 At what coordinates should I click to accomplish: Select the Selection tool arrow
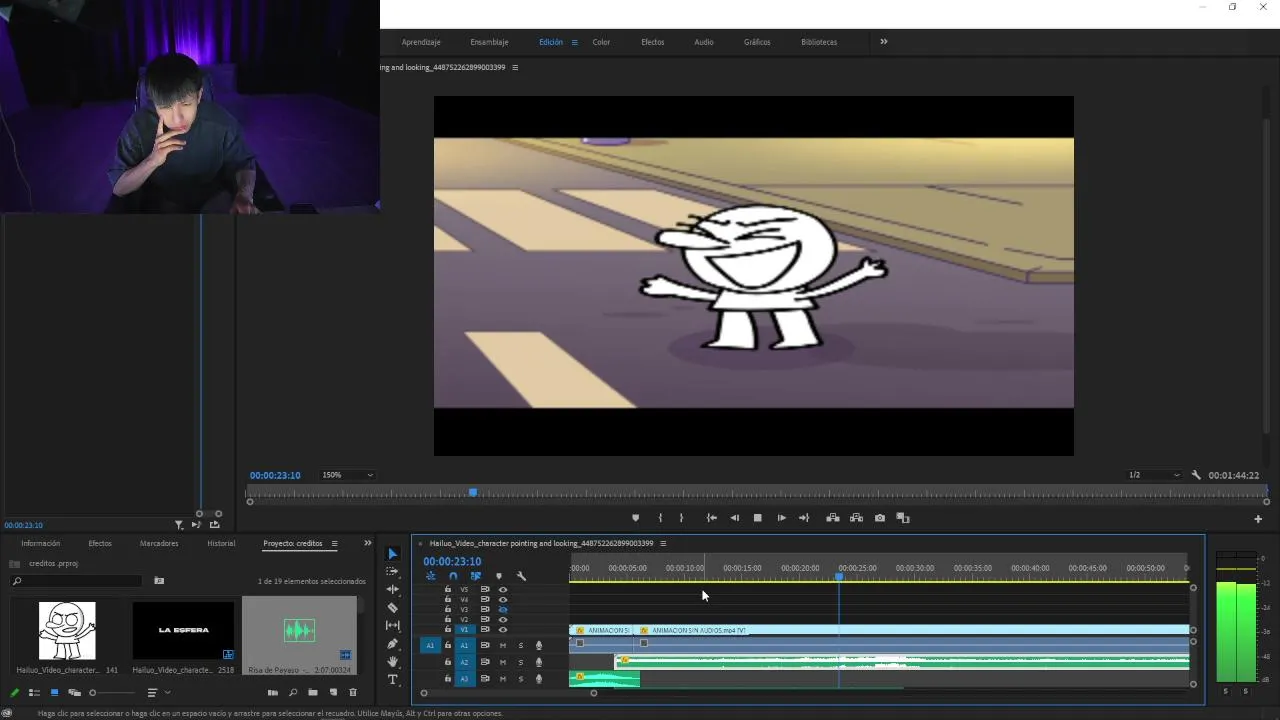point(392,554)
